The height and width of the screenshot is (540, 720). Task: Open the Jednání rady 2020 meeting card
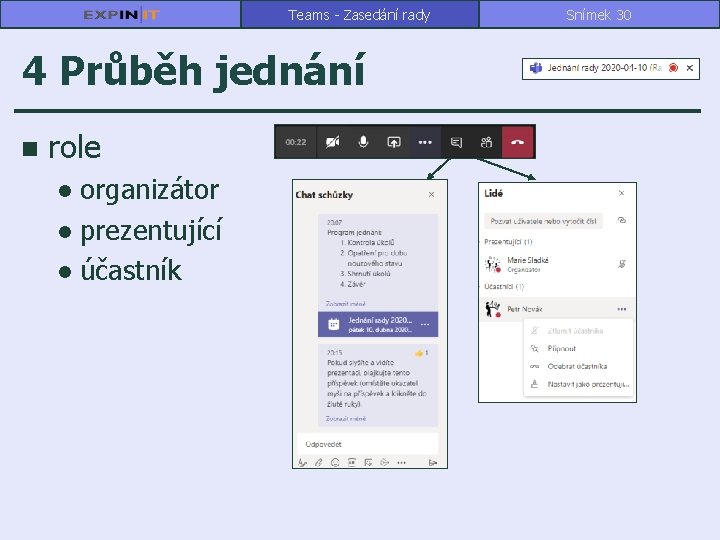tap(378, 324)
